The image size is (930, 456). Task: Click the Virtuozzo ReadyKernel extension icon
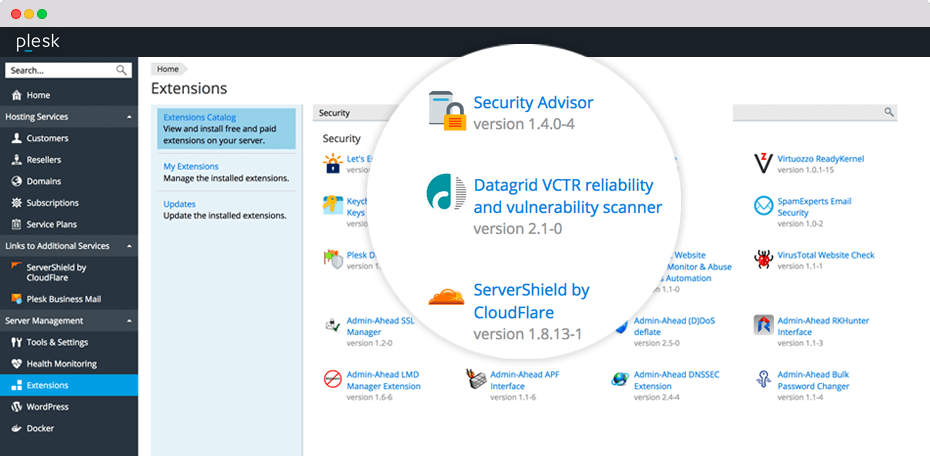(763, 163)
